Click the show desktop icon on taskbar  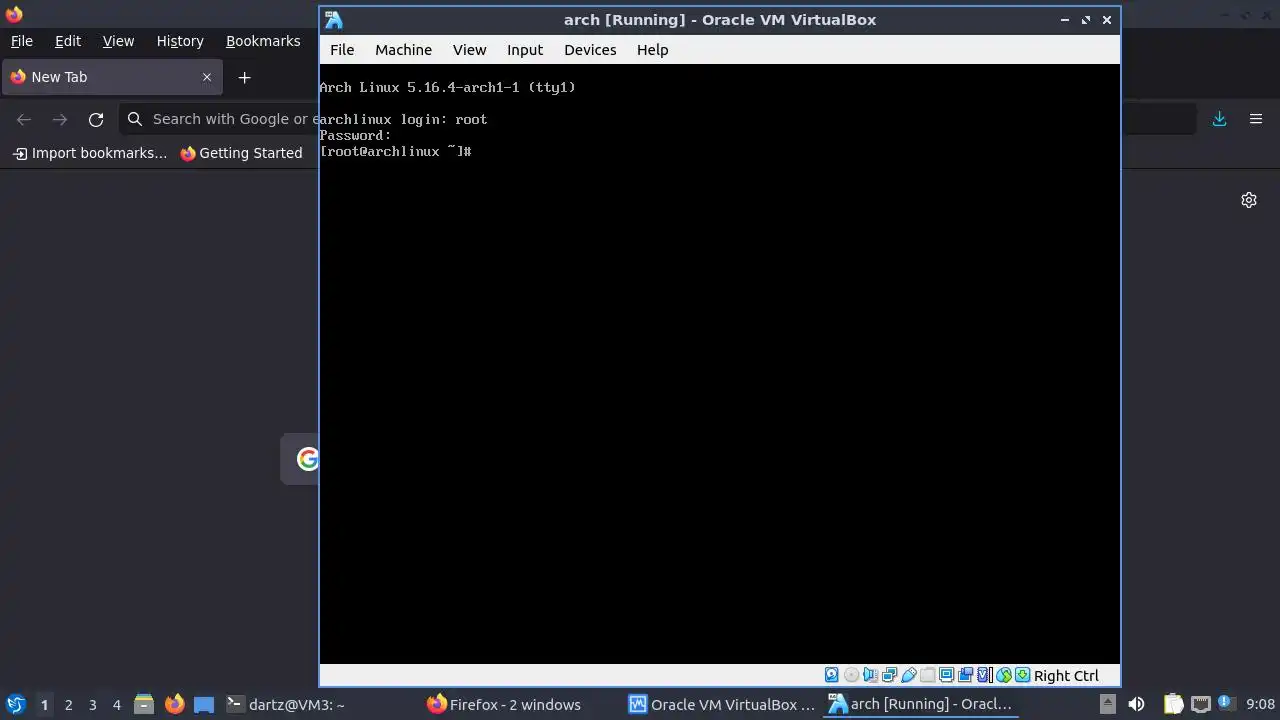tap(204, 705)
